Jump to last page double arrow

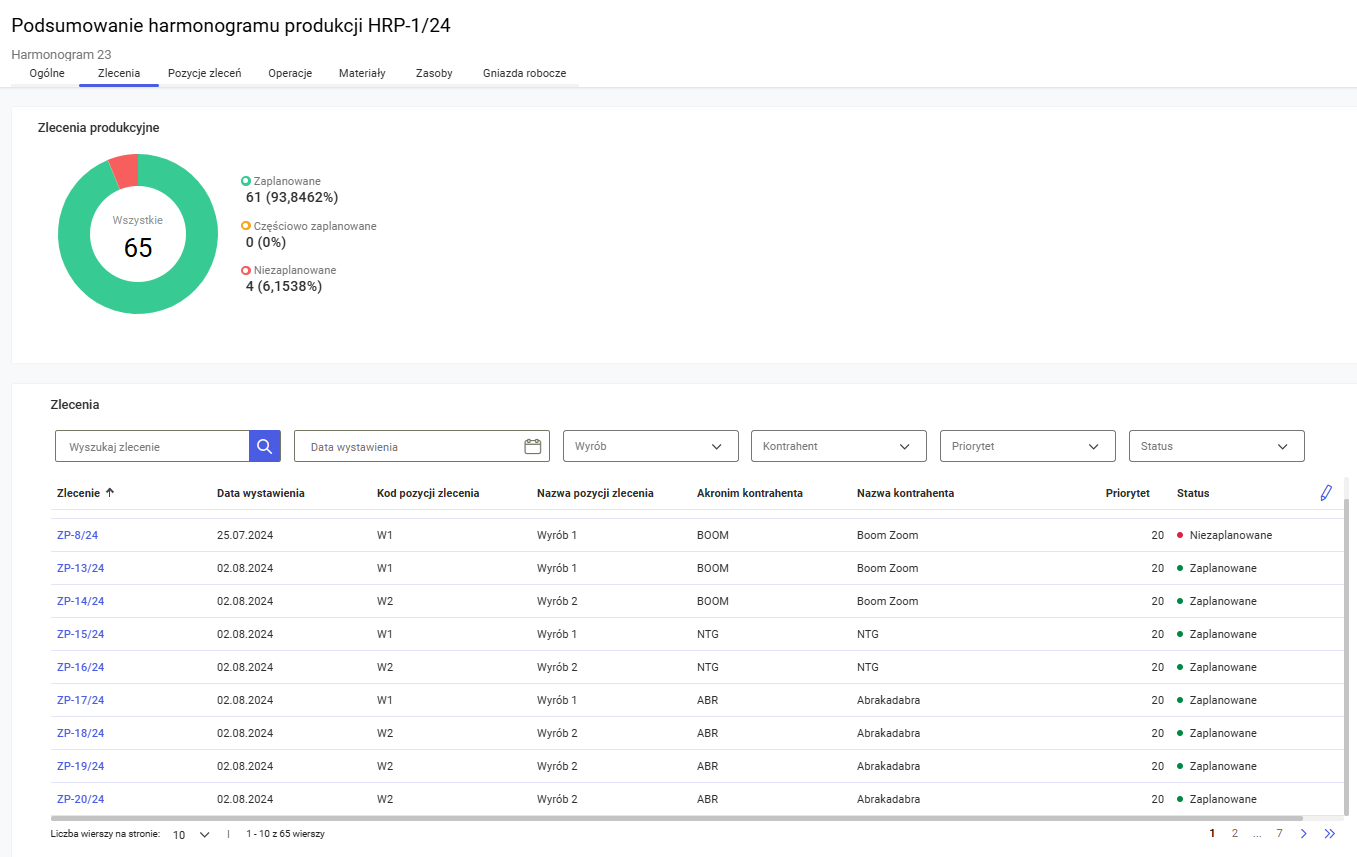point(1329,833)
